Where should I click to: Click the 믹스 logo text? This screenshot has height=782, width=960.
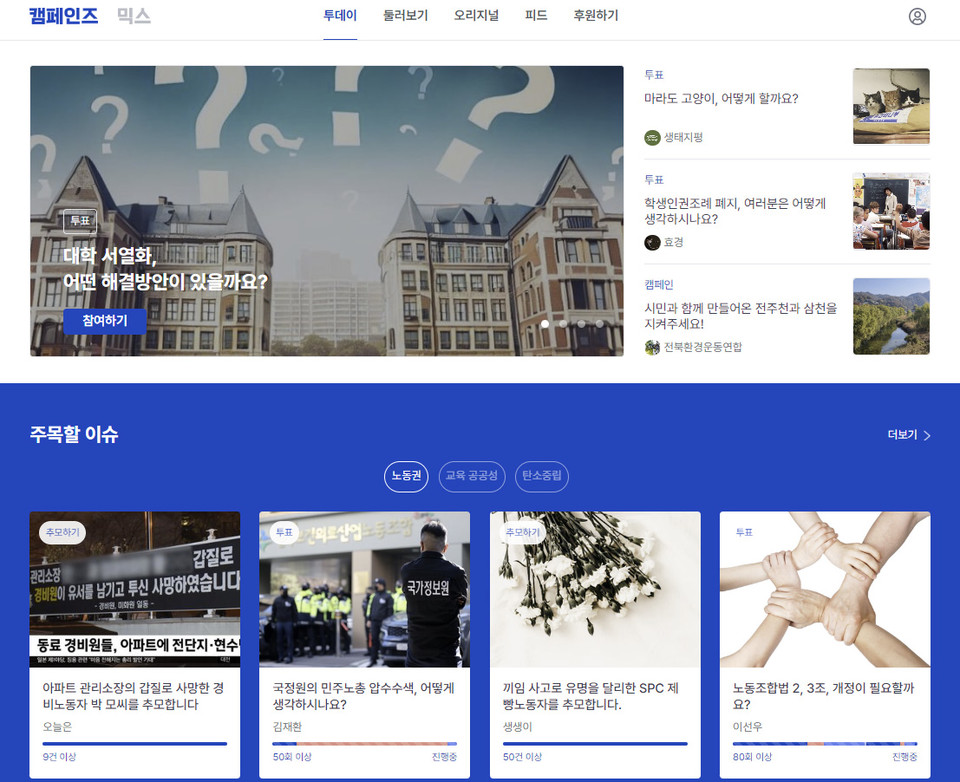click(133, 16)
